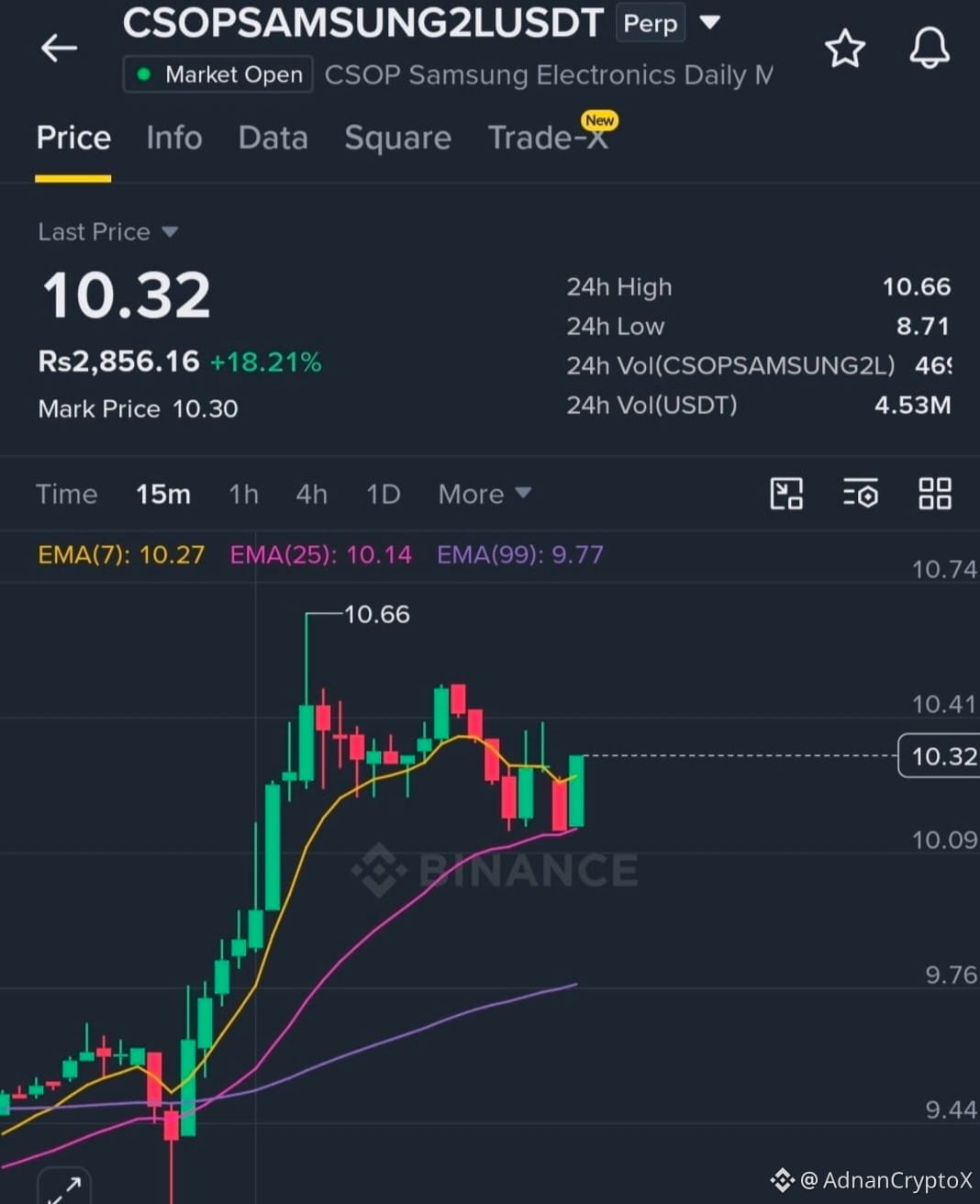Click the EMA(25): 10.14 indicator label
This screenshot has width=980, height=1204.
point(320,554)
